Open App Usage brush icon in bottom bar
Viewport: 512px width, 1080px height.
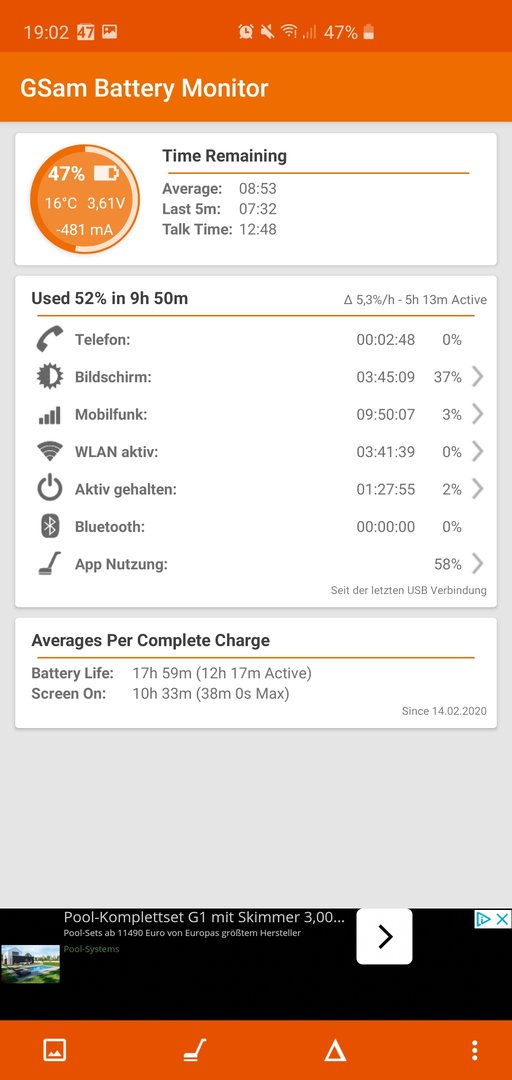[x=194, y=1050]
